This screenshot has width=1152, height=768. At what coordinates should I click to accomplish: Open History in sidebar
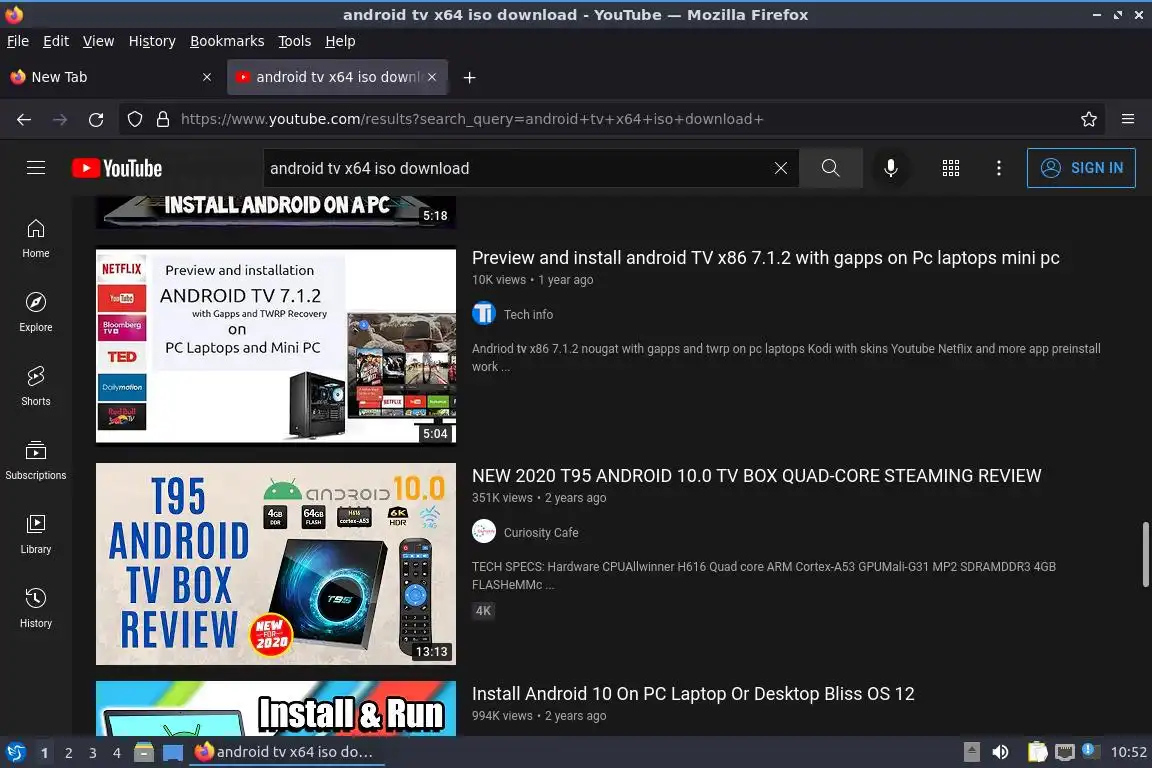(35, 609)
